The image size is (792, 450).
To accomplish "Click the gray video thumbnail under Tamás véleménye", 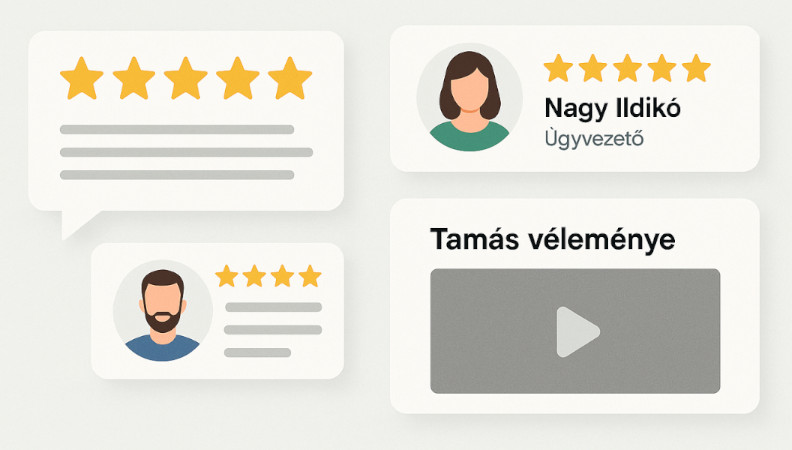I will click(x=575, y=331).
